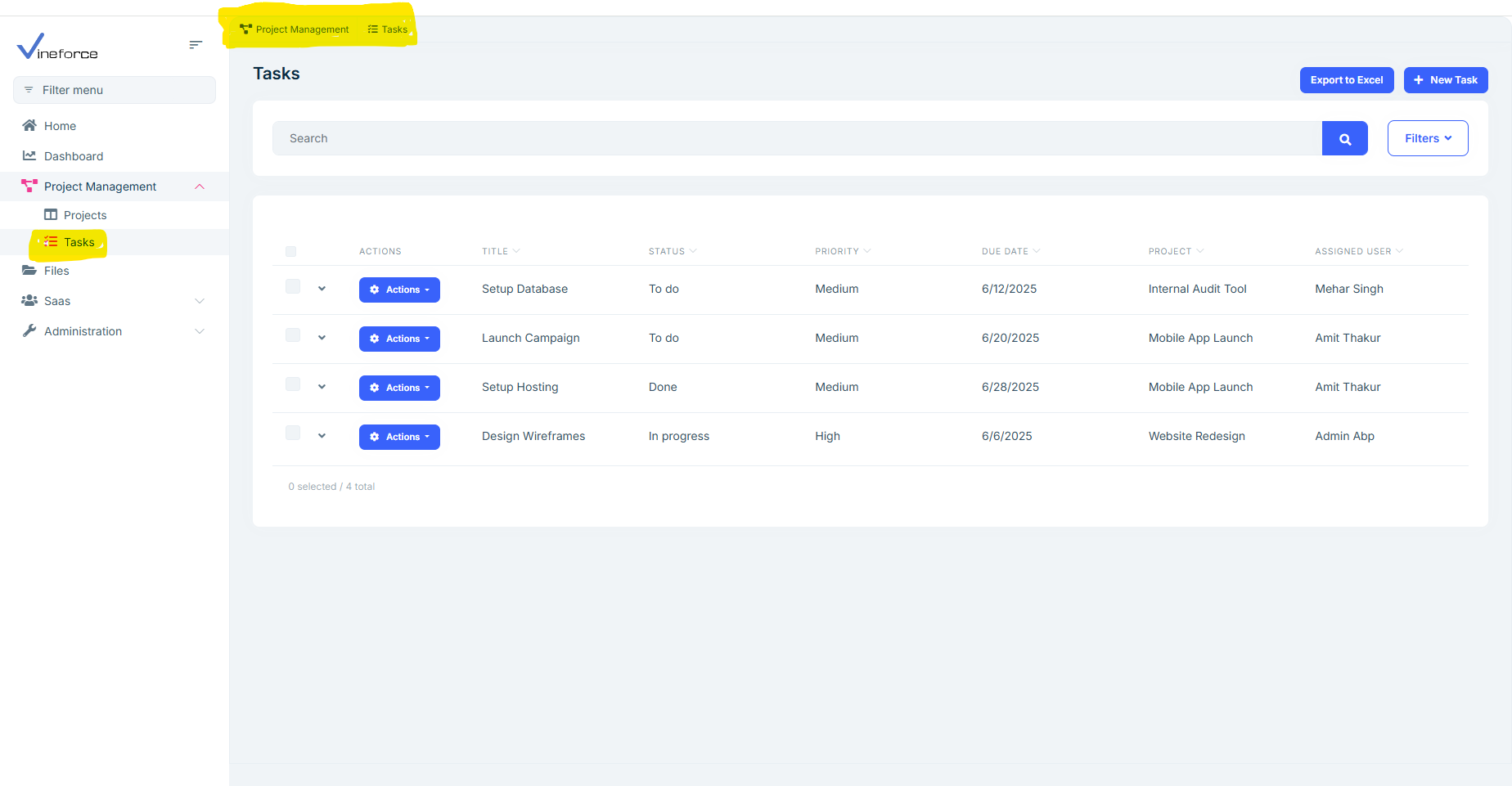Click the Vineforce logo

[x=57, y=46]
